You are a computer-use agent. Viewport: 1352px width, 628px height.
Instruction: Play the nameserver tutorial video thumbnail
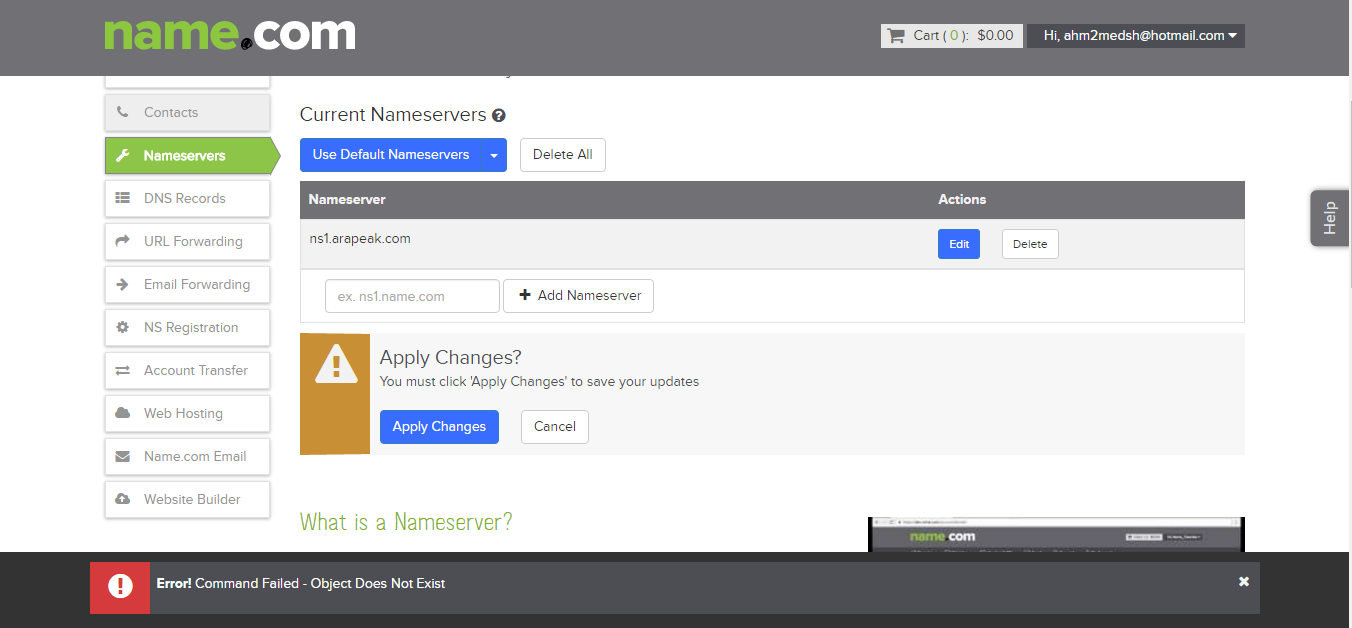(1056, 534)
